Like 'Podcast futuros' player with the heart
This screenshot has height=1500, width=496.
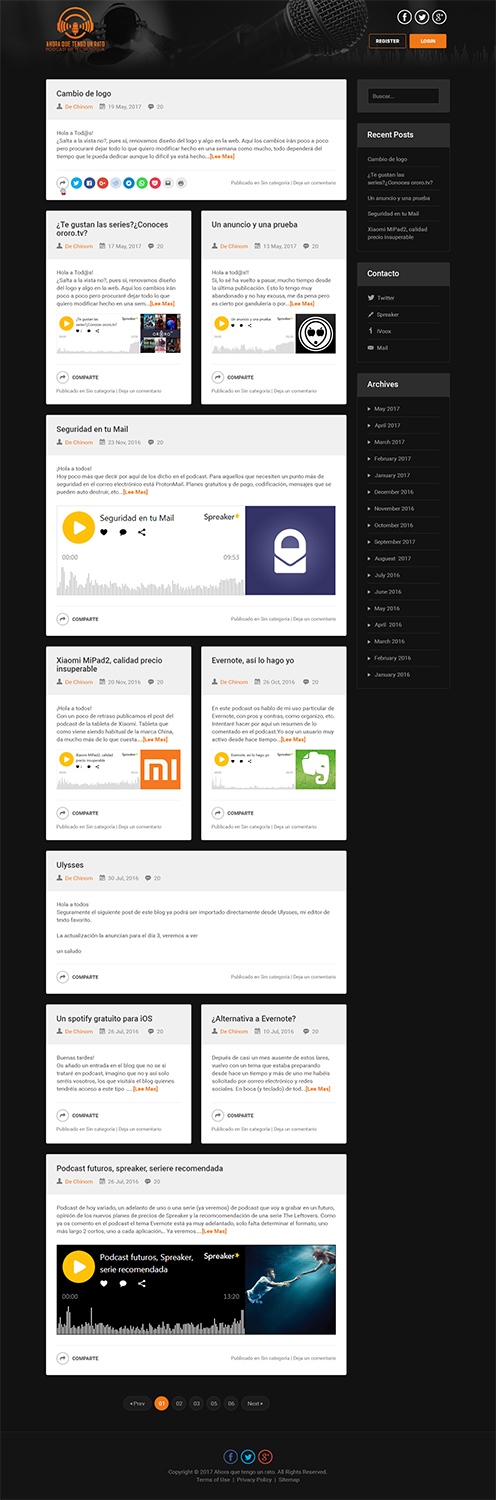tap(104, 1282)
